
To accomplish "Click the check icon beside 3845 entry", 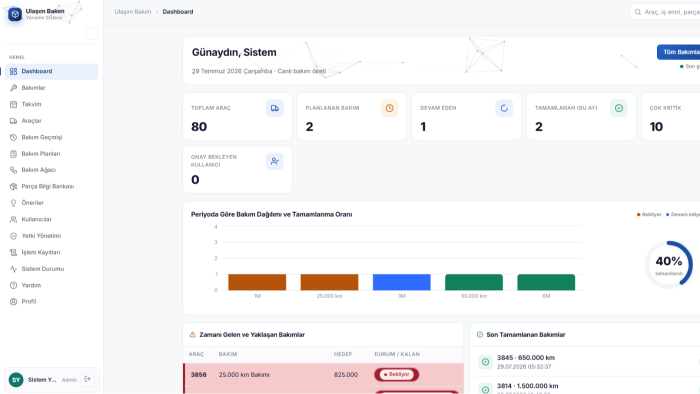I will pyautogui.click(x=485, y=362).
